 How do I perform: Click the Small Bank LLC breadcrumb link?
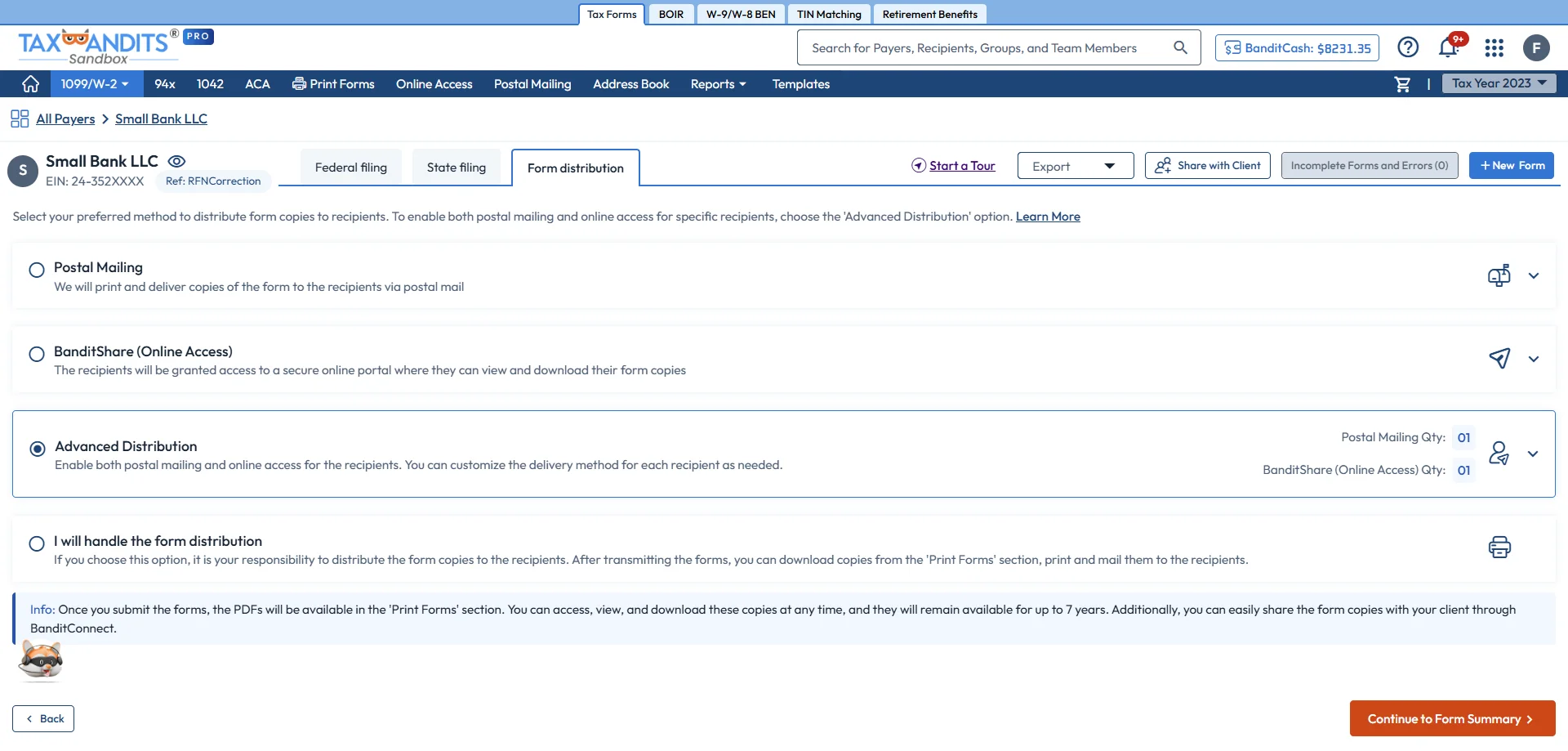click(161, 119)
